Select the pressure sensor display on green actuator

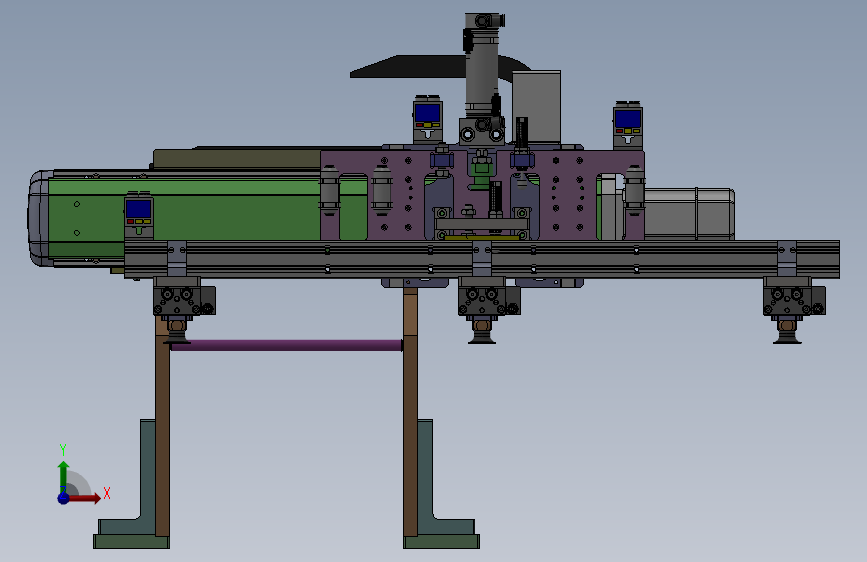[x=138, y=215]
